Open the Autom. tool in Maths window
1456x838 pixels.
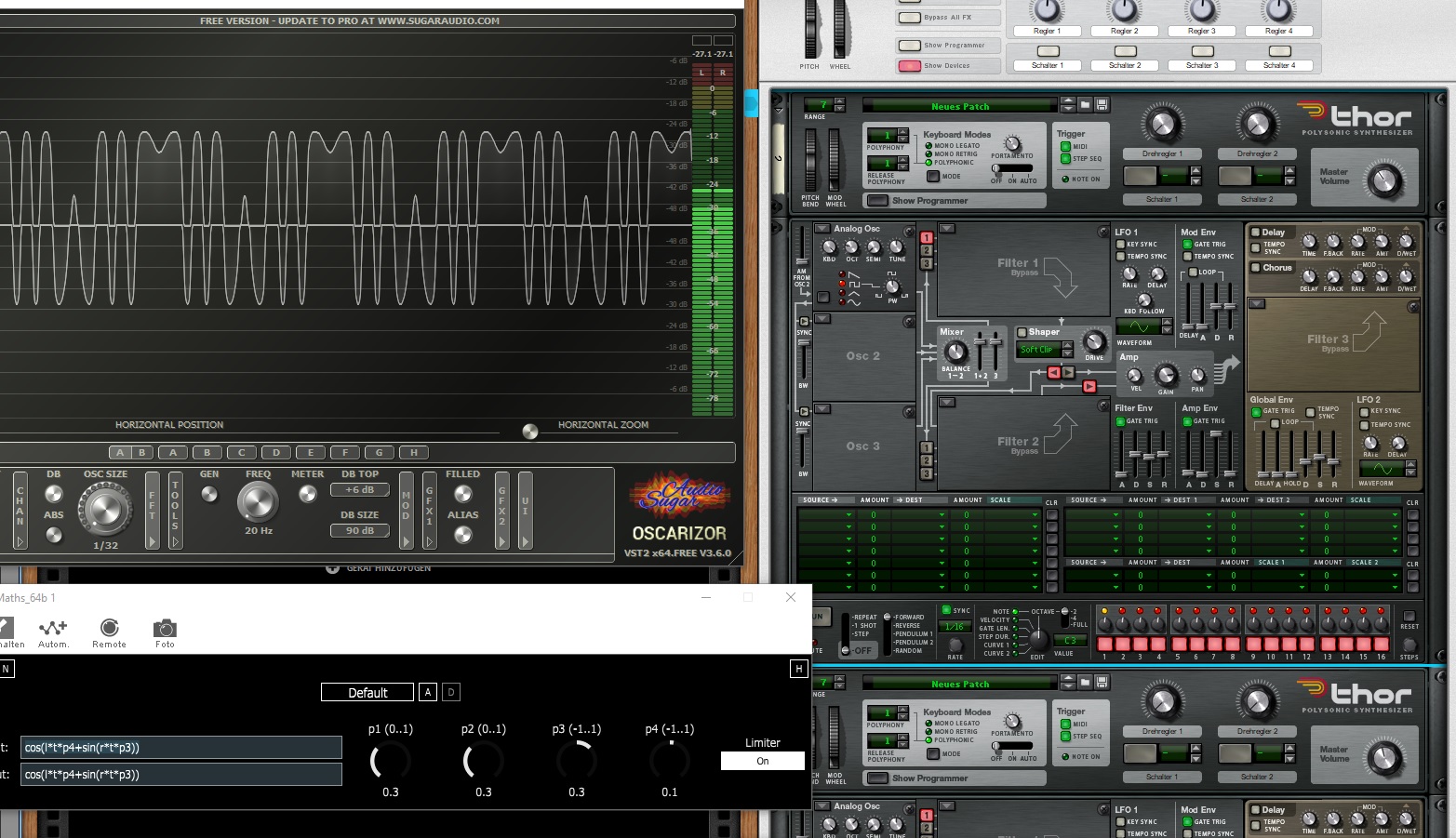pyautogui.click(x=52, y=632)
